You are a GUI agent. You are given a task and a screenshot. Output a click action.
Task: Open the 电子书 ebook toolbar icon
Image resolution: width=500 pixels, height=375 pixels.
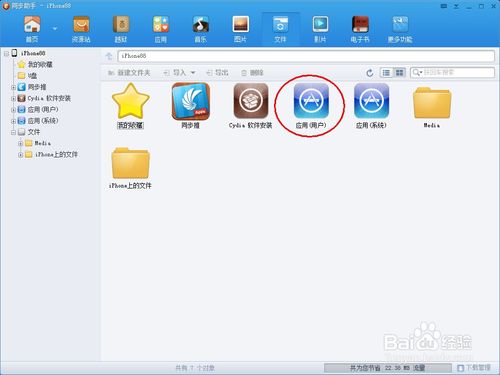pos(360,24)
